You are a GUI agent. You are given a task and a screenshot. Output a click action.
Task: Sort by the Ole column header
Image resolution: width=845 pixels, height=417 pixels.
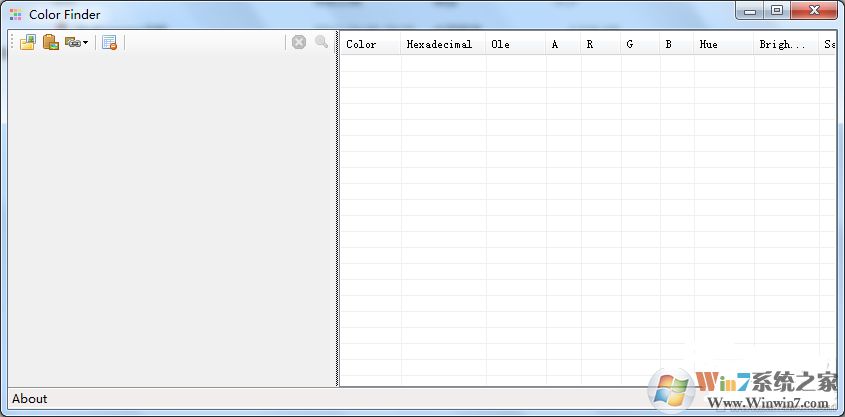click(516, 44)
